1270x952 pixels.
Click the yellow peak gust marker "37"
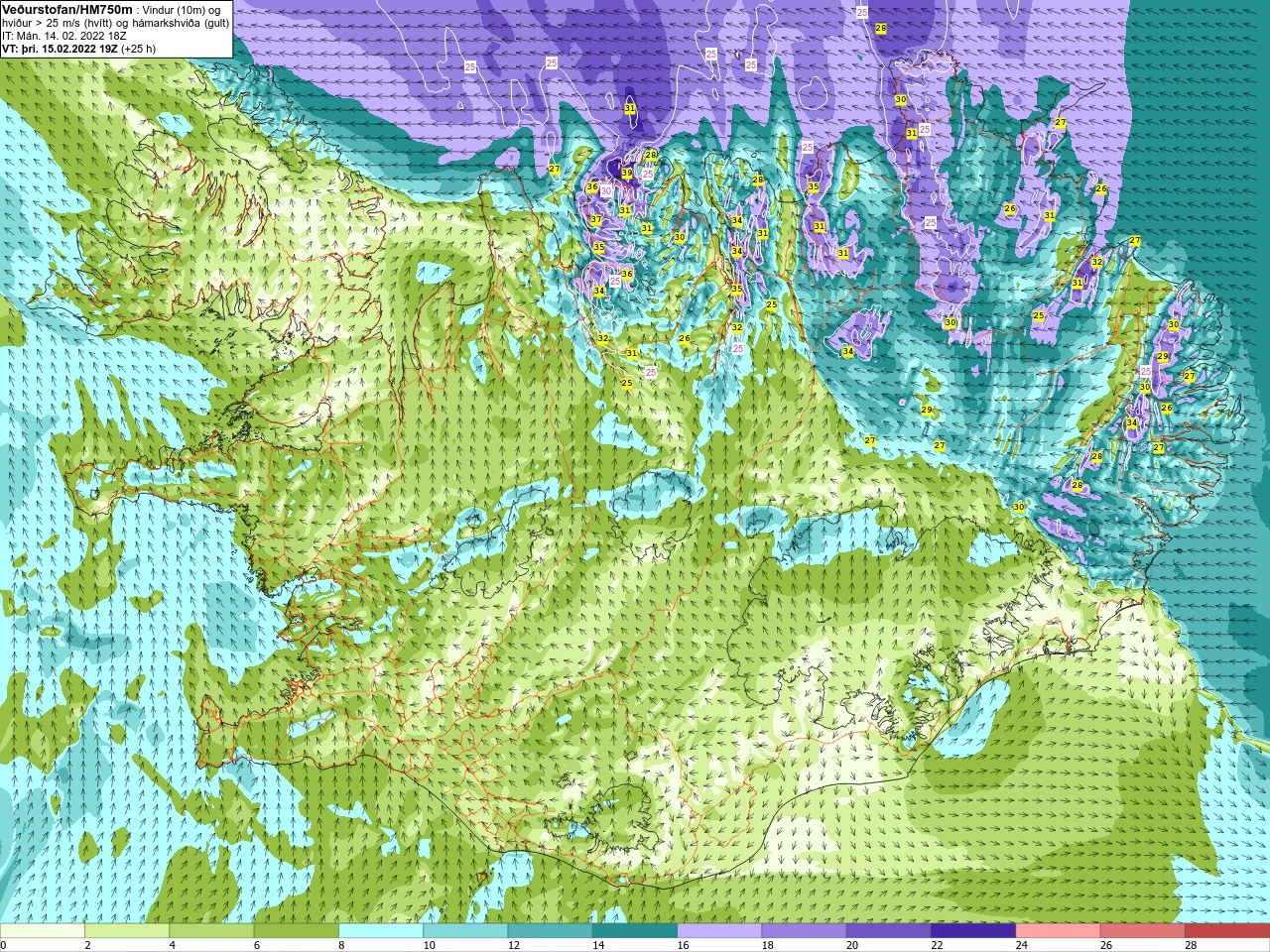(x=596, y=220)
